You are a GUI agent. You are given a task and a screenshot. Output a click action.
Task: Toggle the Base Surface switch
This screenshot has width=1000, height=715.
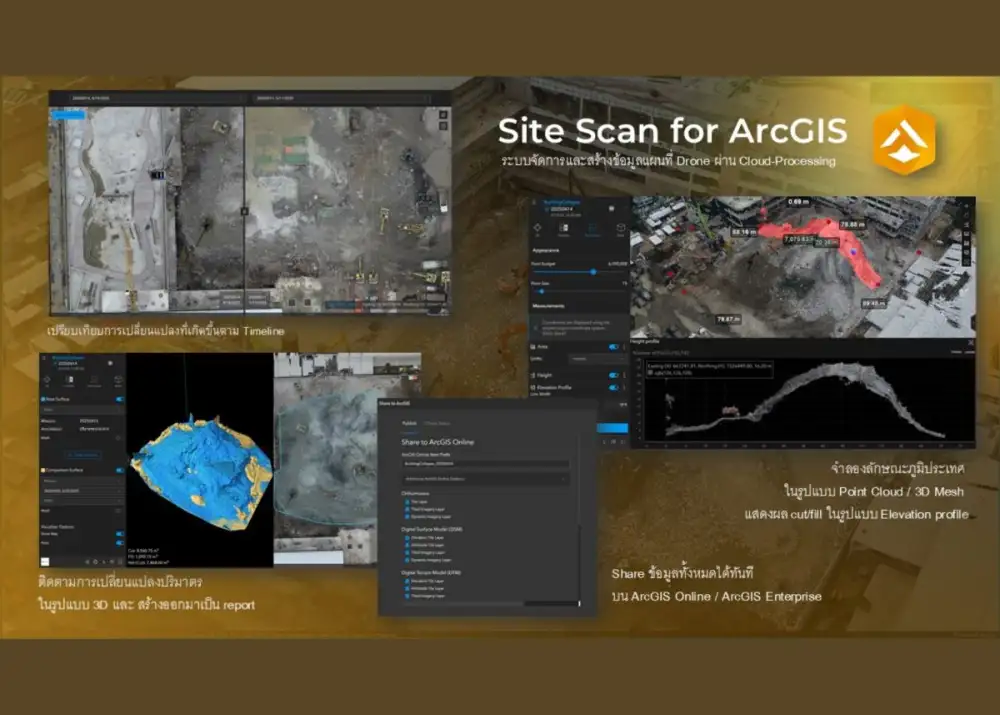pos(120,399)
